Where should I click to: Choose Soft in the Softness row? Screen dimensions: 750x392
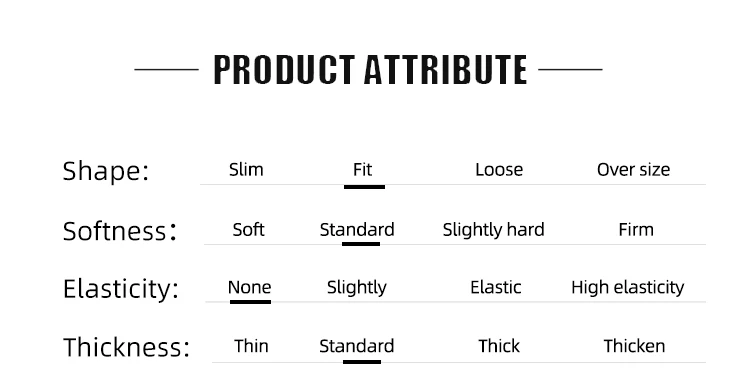tap(248, 230)
